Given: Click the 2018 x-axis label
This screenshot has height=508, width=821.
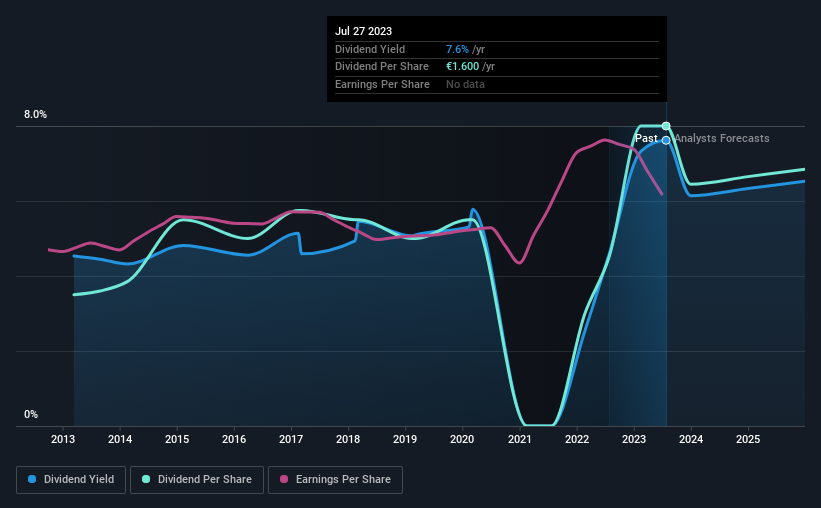Looking at the screenshot, I should pyautogui.click(x=348, y=439).
